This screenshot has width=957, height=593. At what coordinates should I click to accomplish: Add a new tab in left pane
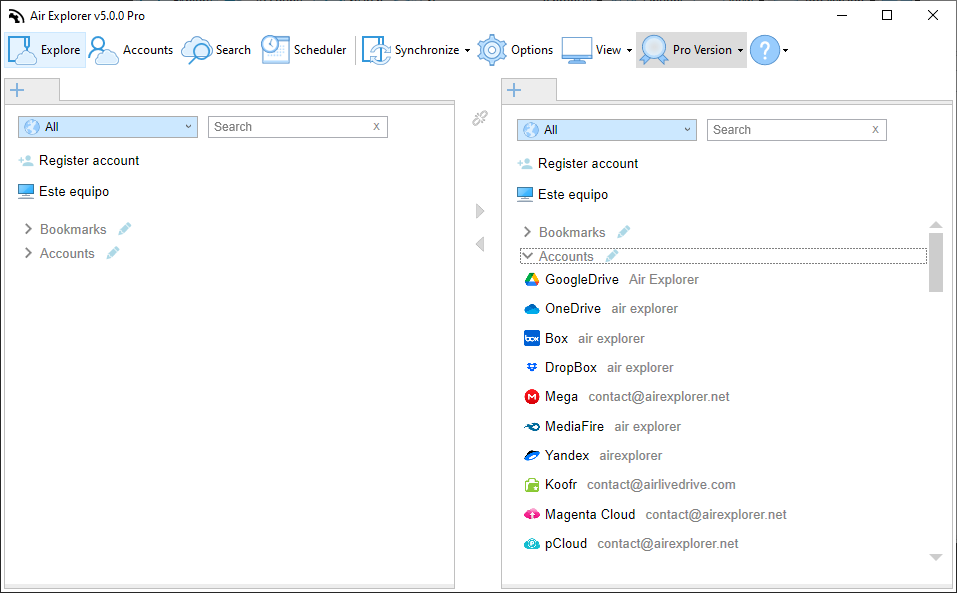(17, 90)
